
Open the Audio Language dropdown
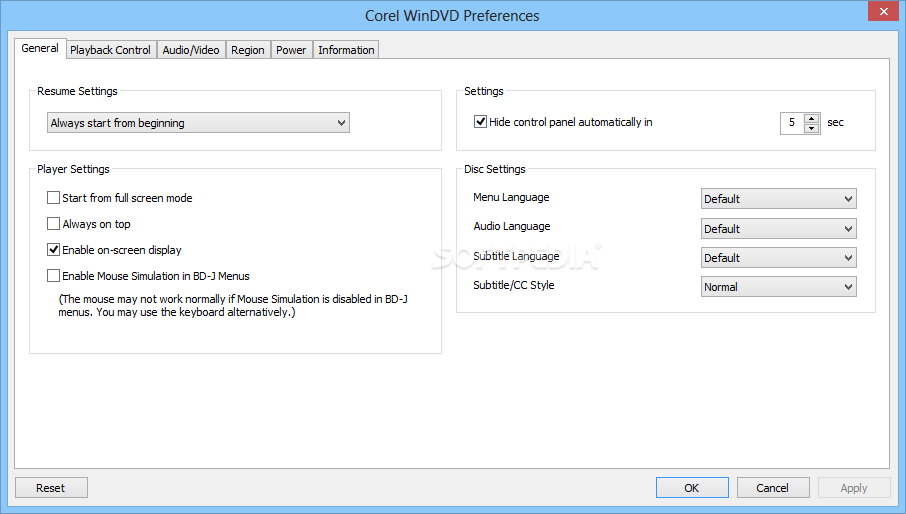(x=778, y=229)
